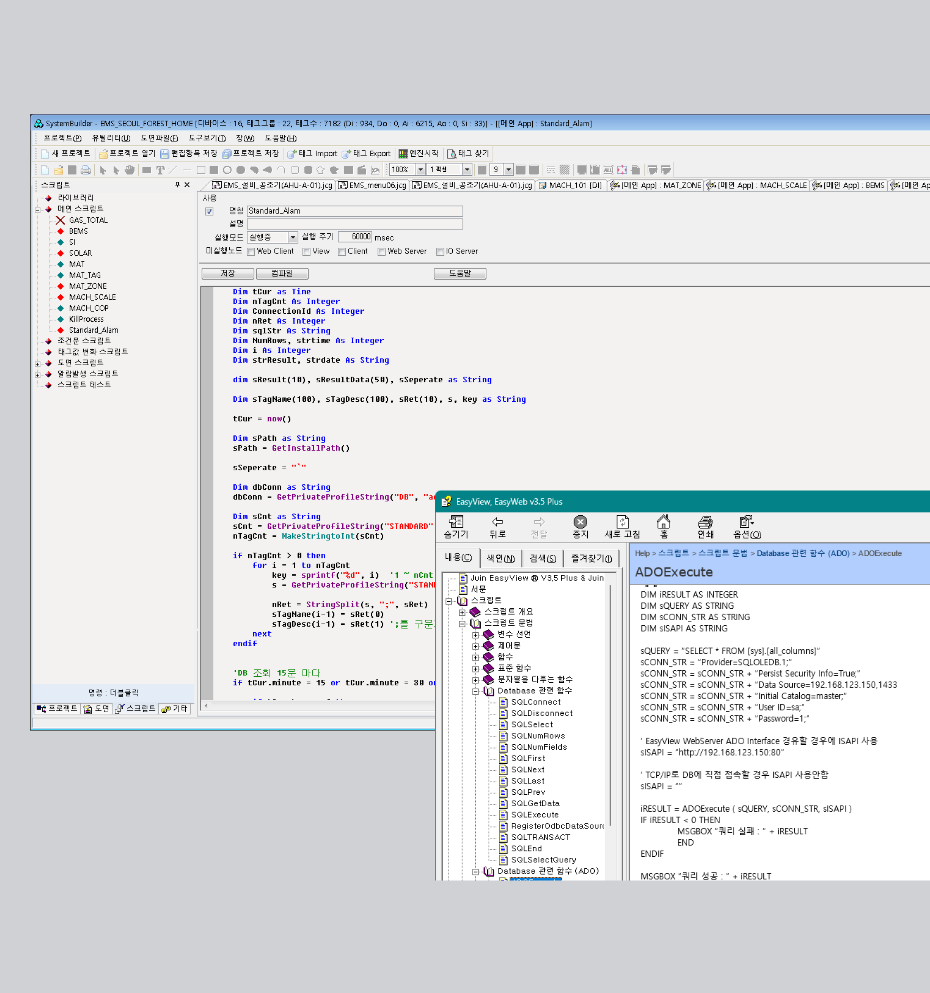Switch to the MACH_101 document tab
The image size is (930, 993).
point(570,185)
